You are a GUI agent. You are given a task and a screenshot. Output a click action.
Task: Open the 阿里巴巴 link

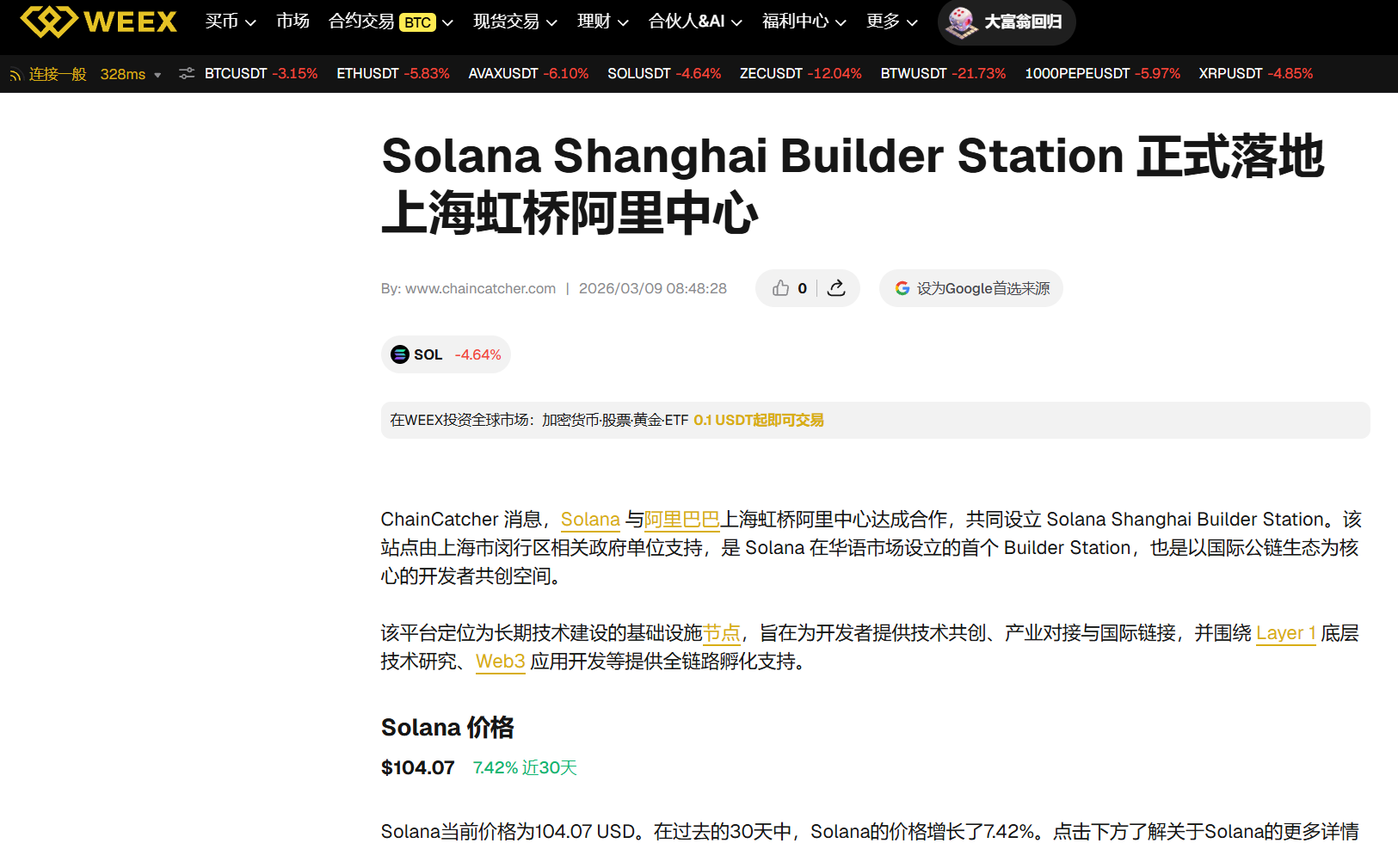[682, 520]
